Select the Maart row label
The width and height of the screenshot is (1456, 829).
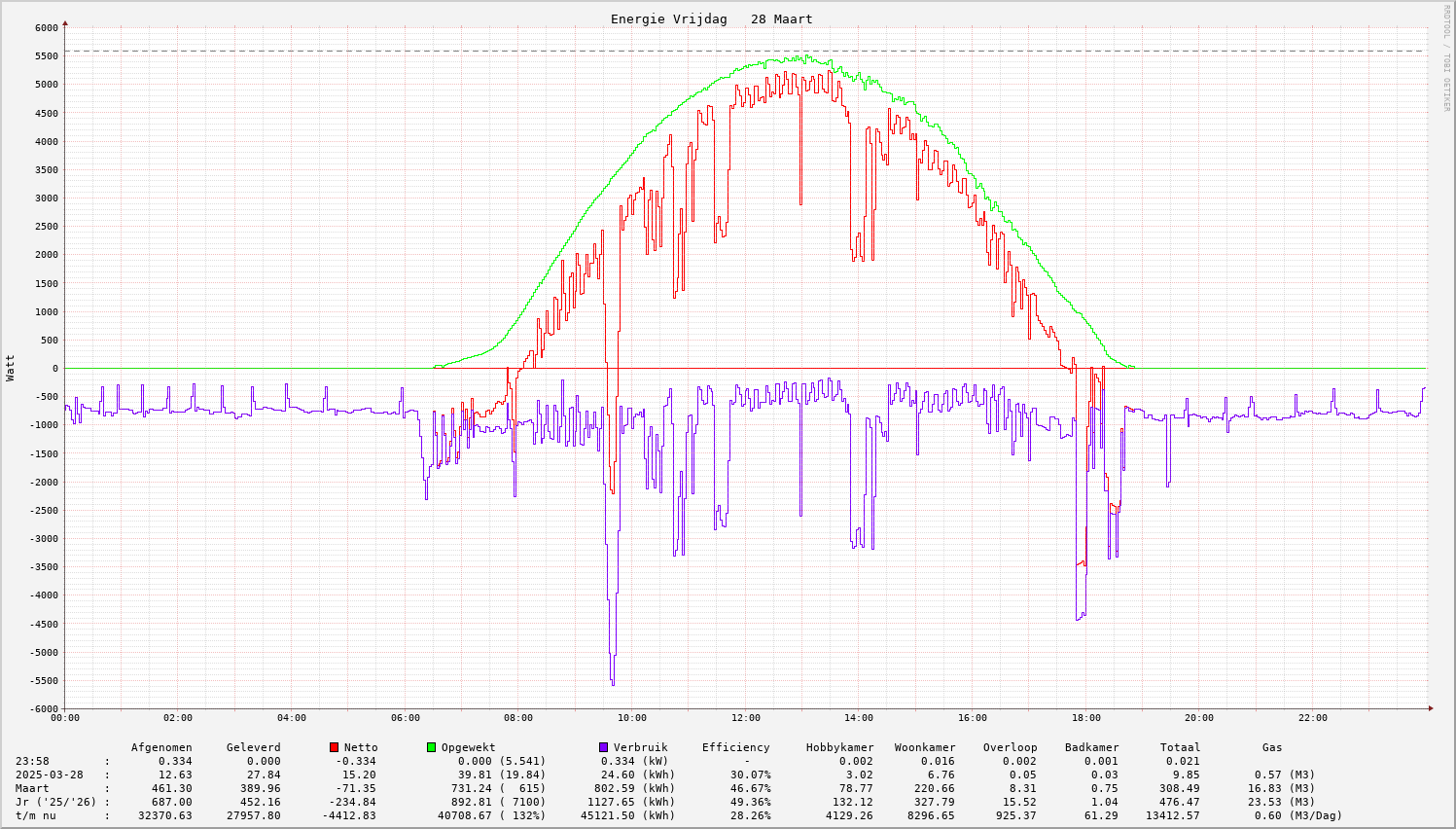click(x=32, y=788)
